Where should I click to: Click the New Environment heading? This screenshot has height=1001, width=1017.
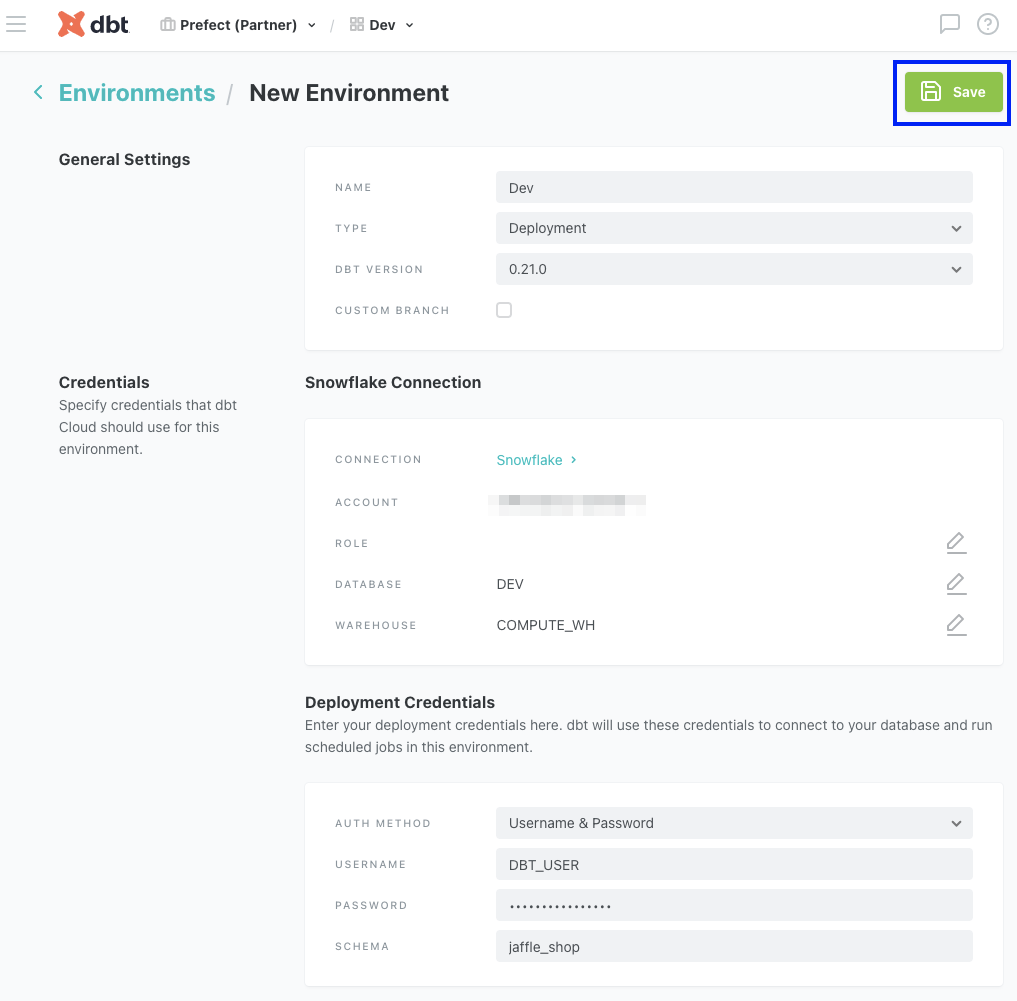(349, 93)
